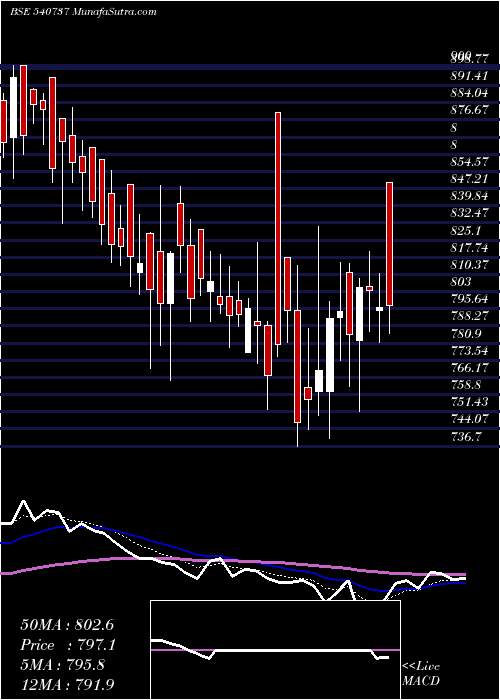Click the '50MA : 802.6' readout
This screenshot has width=500, height=700.
(x=69, y=625)
